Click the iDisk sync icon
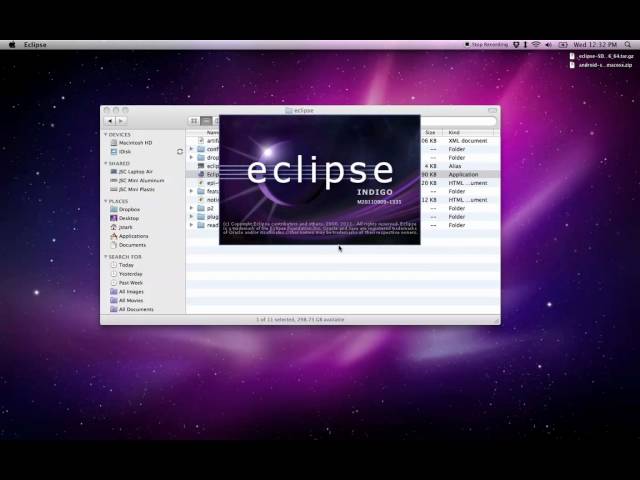This screenshot has height=480, width=640. [180, 151]
